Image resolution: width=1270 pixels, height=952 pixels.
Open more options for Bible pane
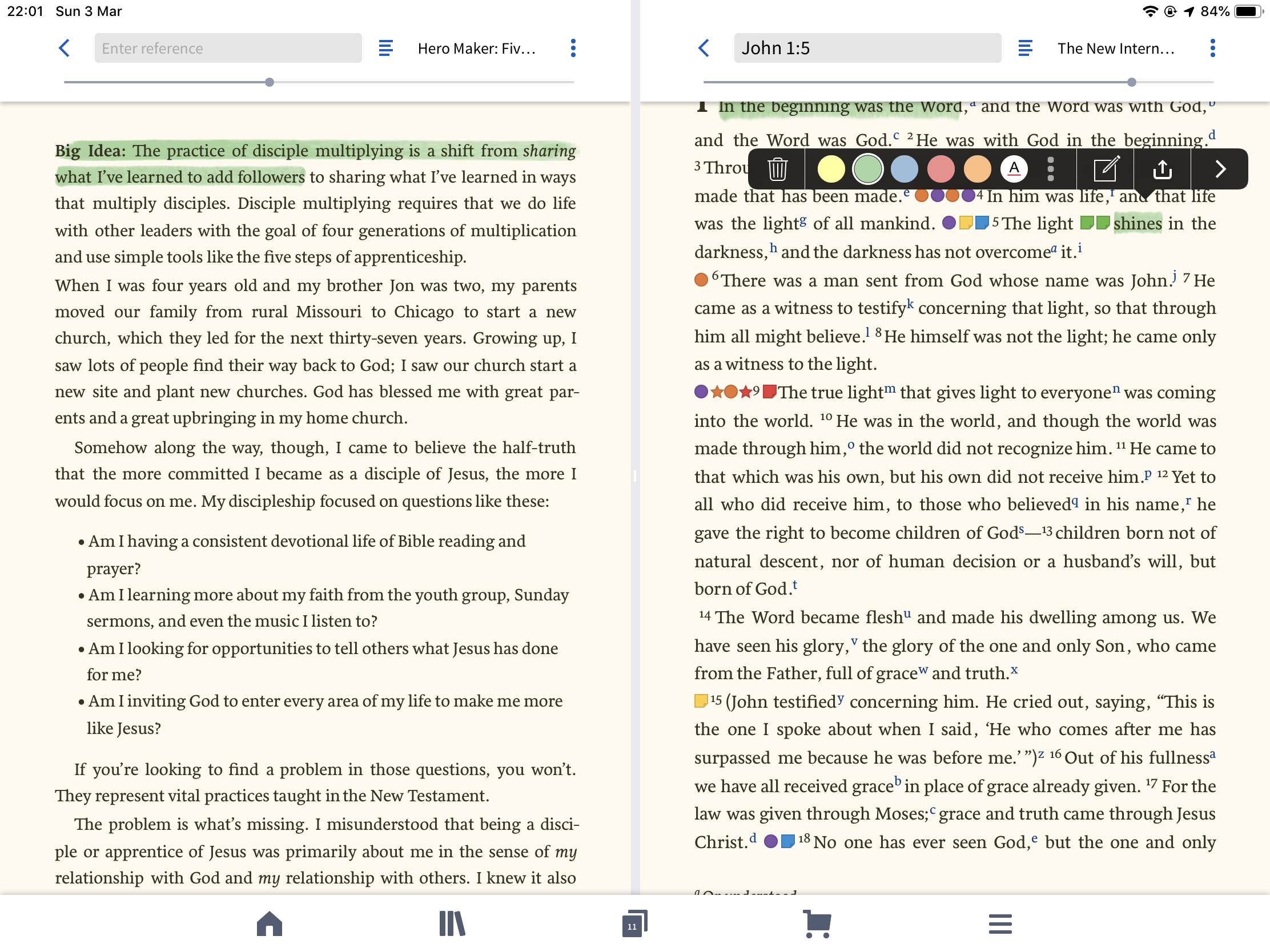1212,48
